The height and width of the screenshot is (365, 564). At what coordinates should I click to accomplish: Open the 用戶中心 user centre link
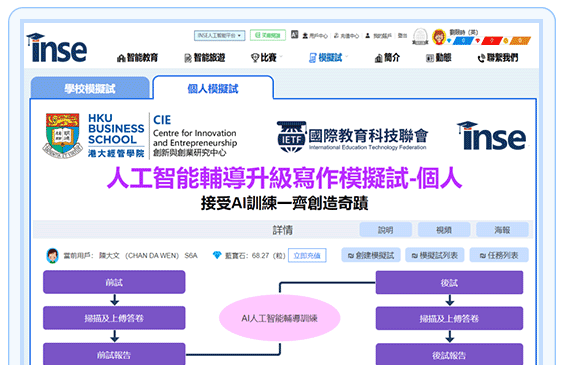[x=315, y=36]
